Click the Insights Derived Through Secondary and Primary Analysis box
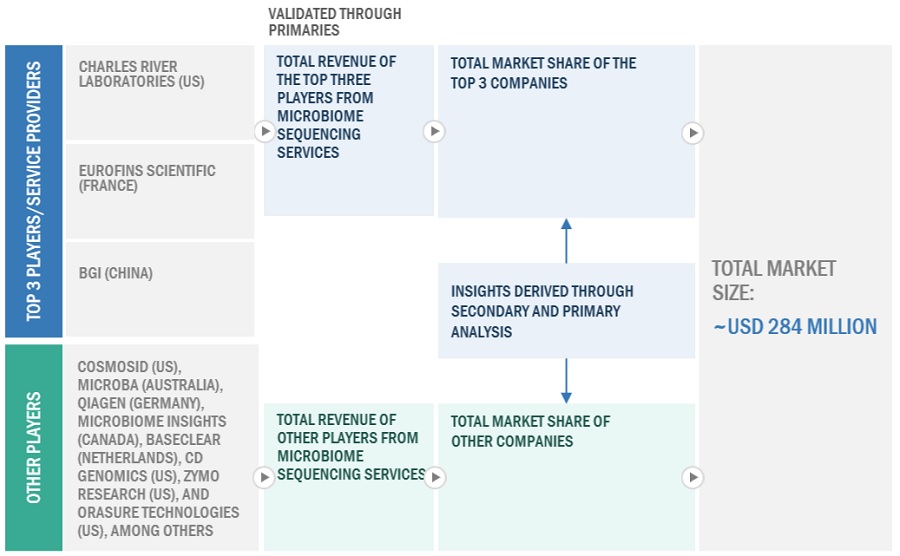Viewport: 900px width, 556px height. point(566,311)
